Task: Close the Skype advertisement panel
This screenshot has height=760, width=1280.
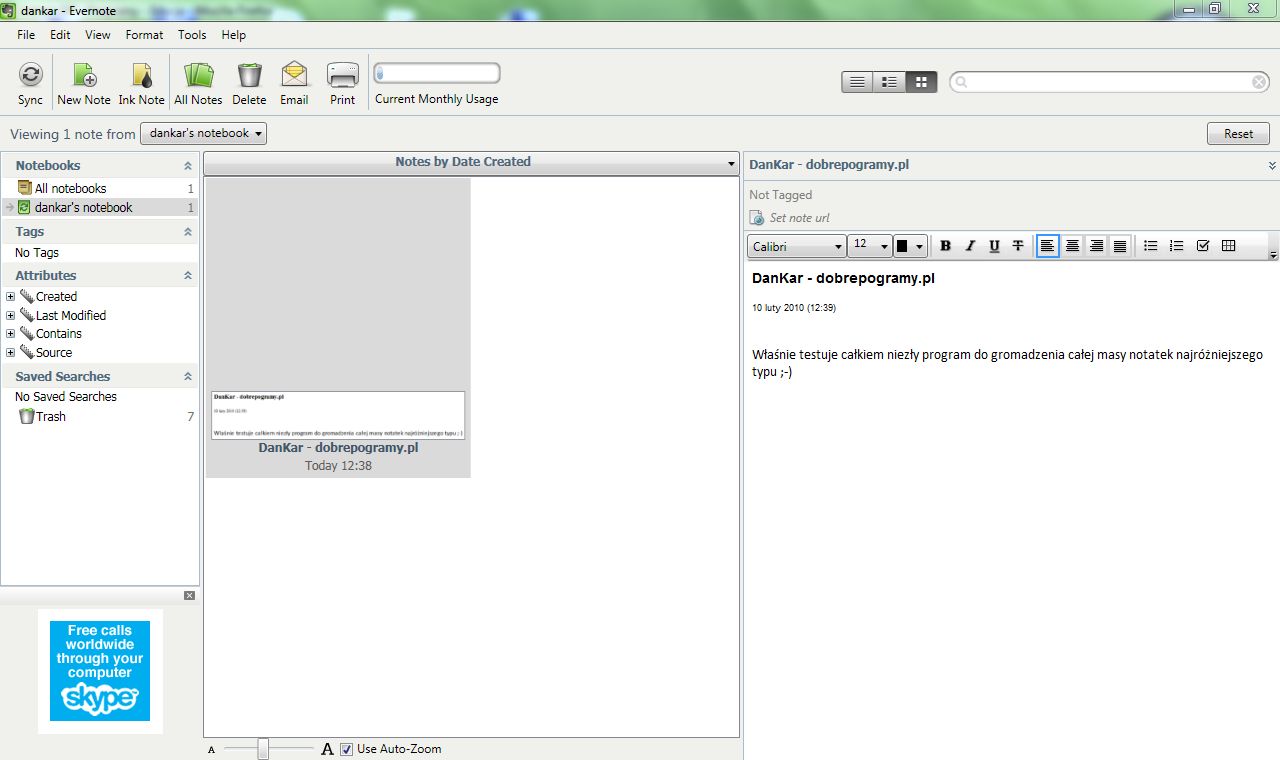Action: [x=190, y=596]
